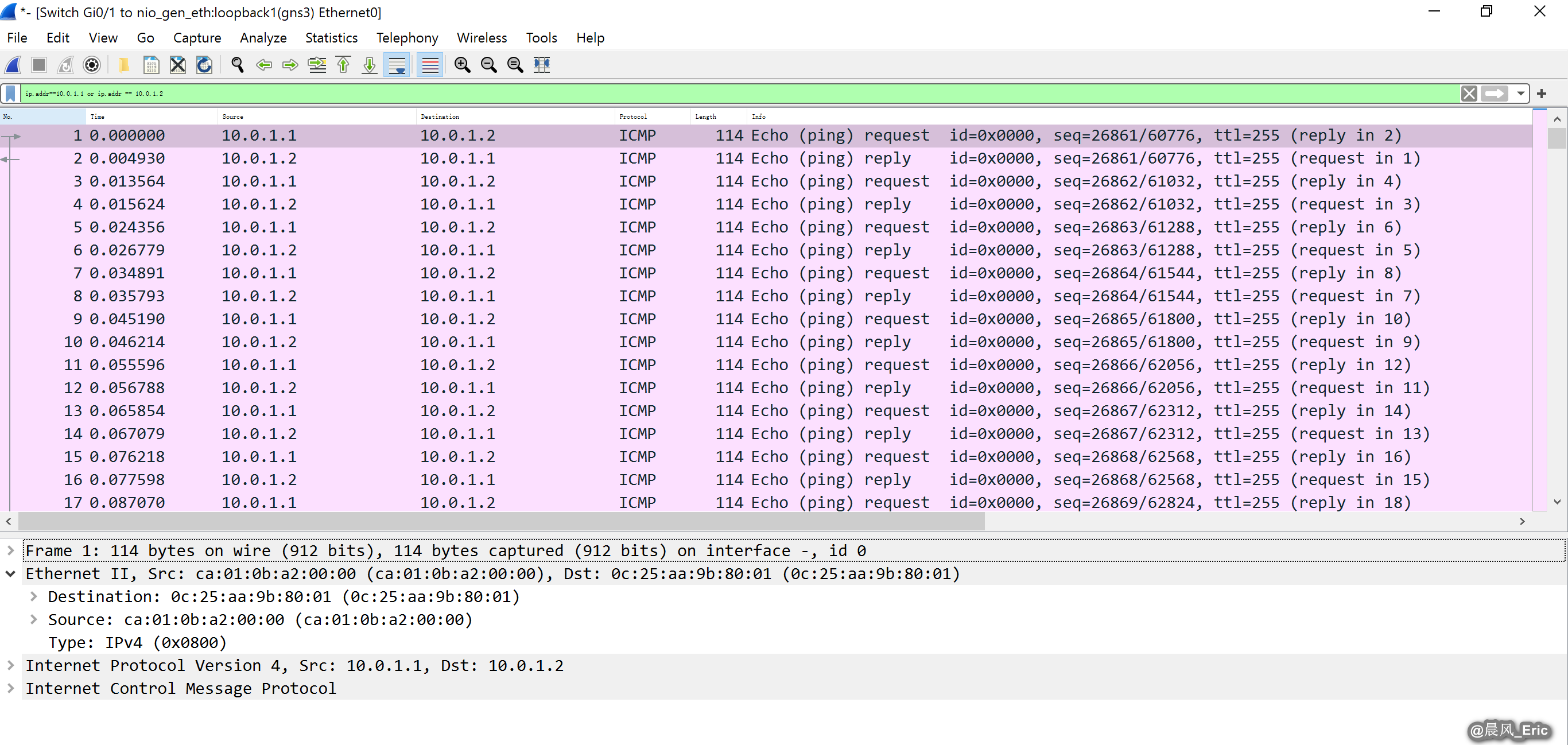Go back in packet history

click(x=263, y=64)
